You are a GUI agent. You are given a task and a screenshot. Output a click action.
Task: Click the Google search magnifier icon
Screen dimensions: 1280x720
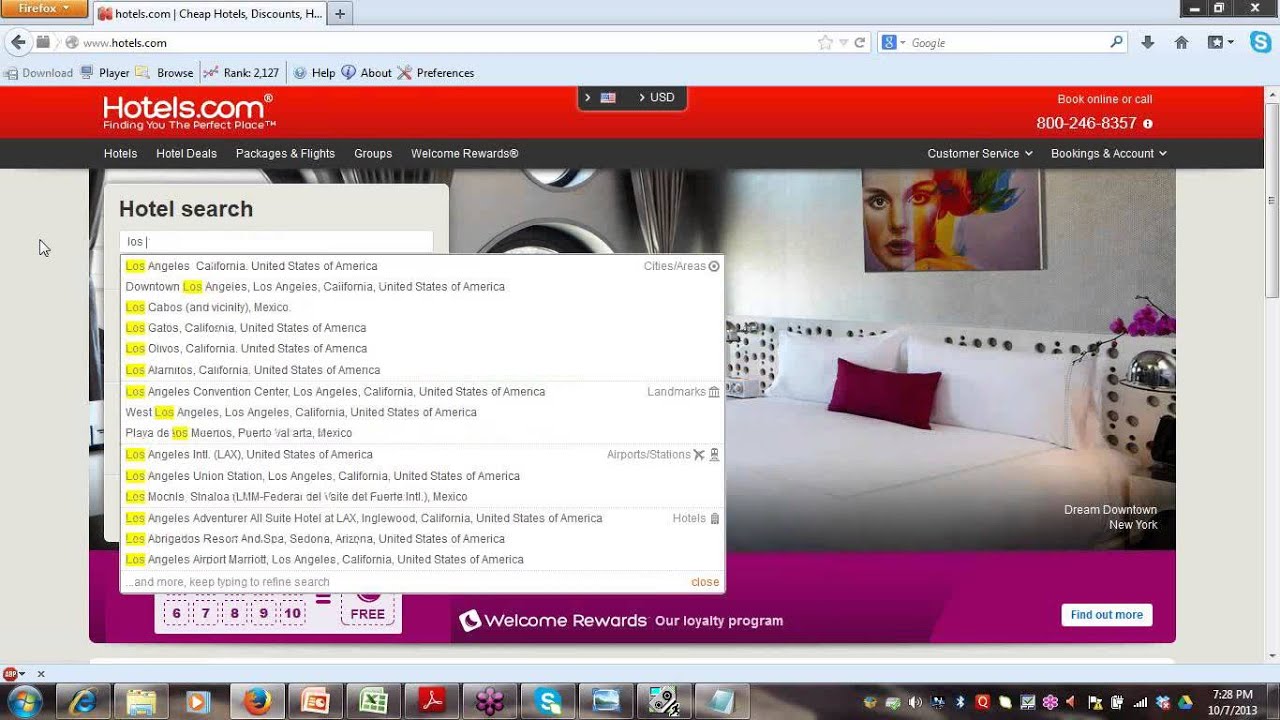click(1117, 43)
